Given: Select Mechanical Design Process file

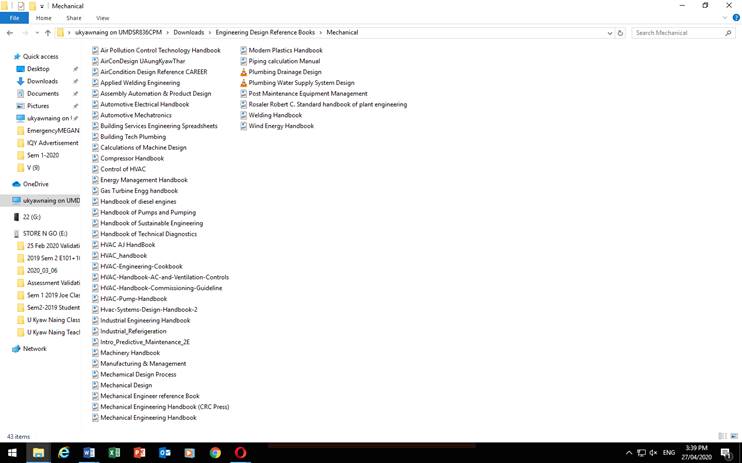Looking at the screenshot, I should pos(138,374).
